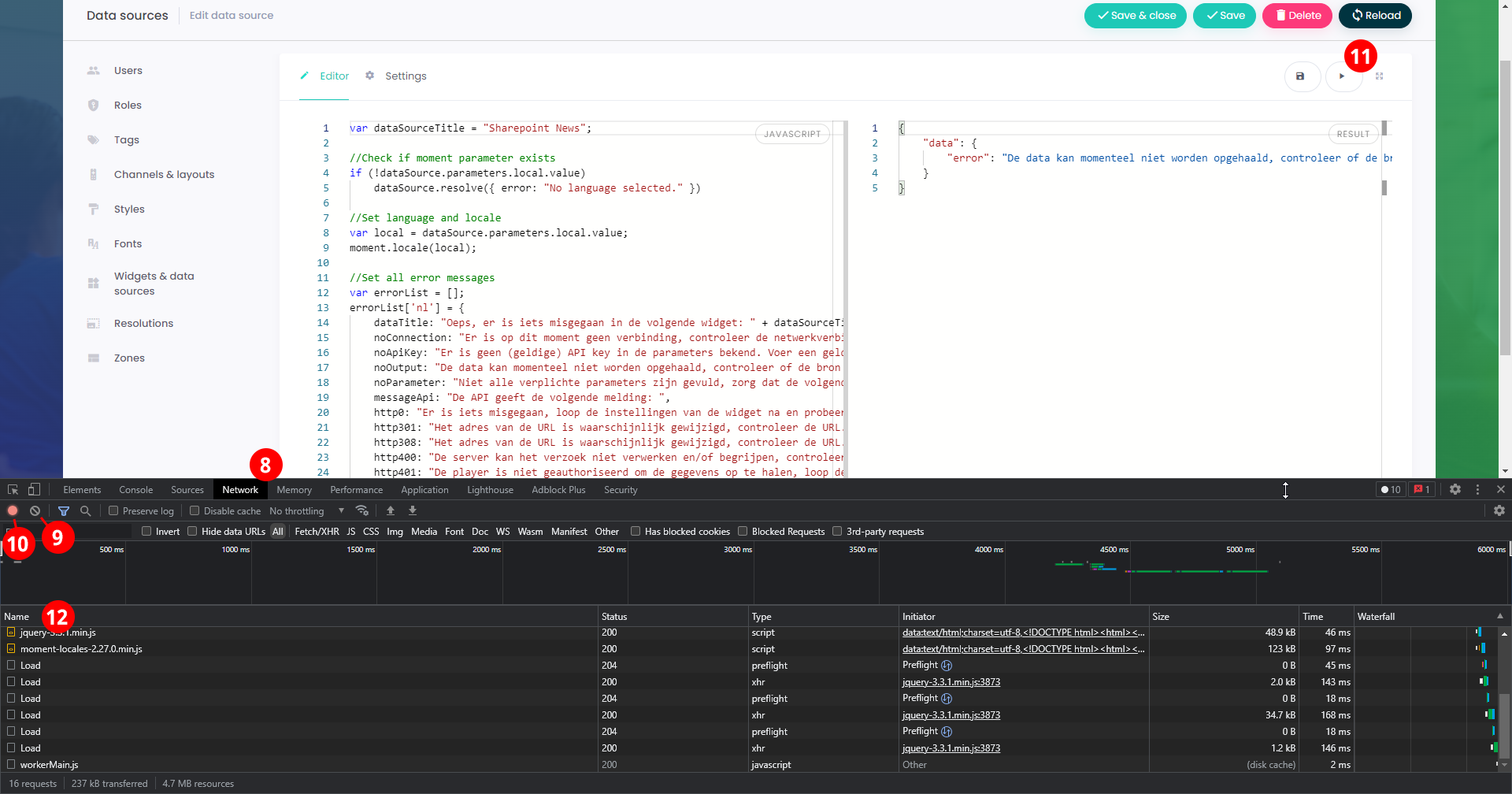Open the network search magnifier
Screen dimensions: 1512x794
click(86, 511)
